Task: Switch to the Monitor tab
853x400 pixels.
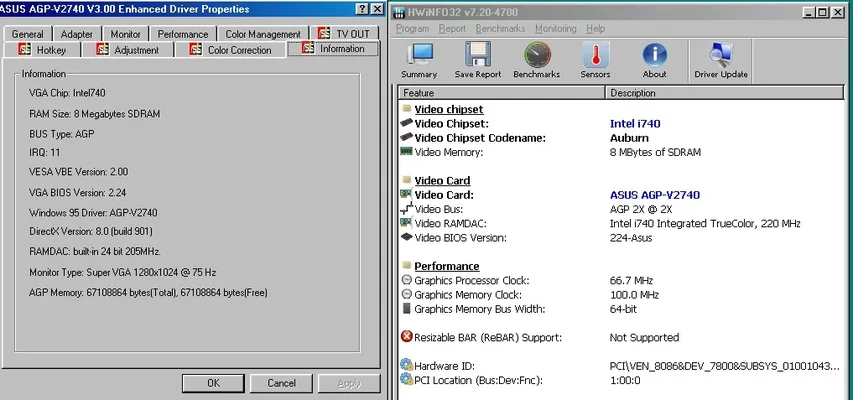Action: pos(126,34)
